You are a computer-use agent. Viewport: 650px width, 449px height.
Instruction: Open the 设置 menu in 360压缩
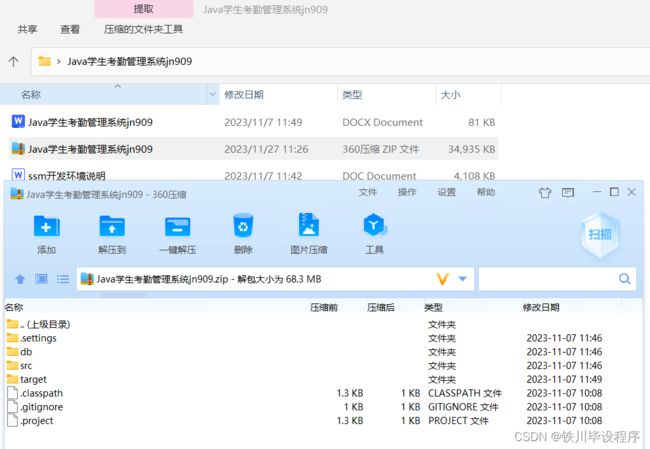pos(446,192)
